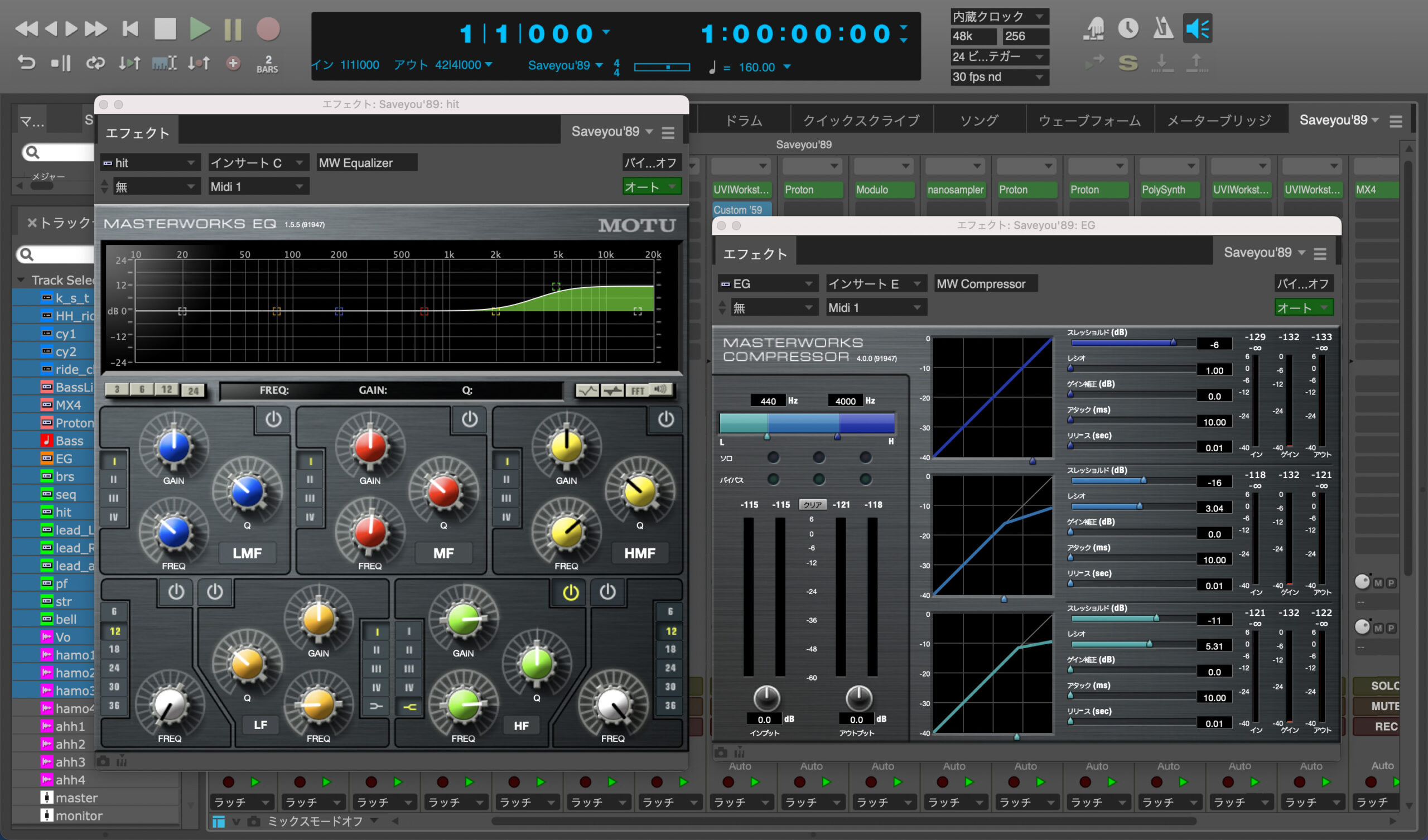Select the LF shelf filter type icon
Image resolution: width=1428 pixels, height=840 pixels.
[377, 707]
